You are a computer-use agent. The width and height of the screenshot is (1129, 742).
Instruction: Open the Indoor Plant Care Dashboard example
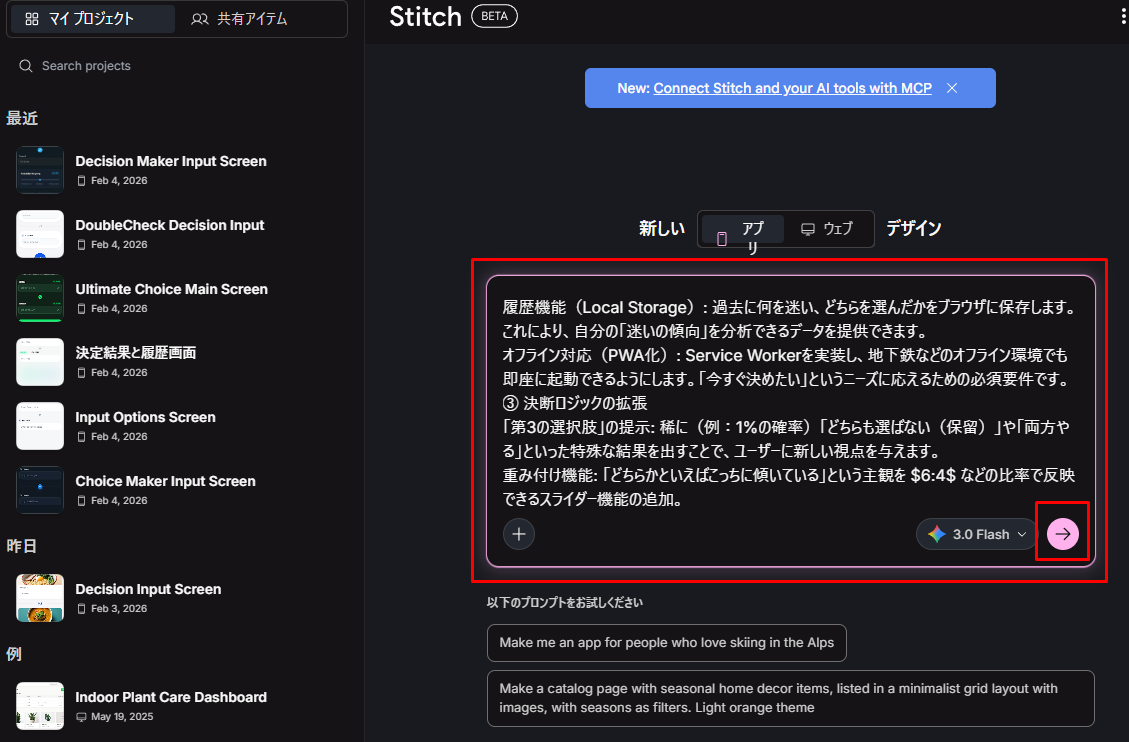pos(170,697)
